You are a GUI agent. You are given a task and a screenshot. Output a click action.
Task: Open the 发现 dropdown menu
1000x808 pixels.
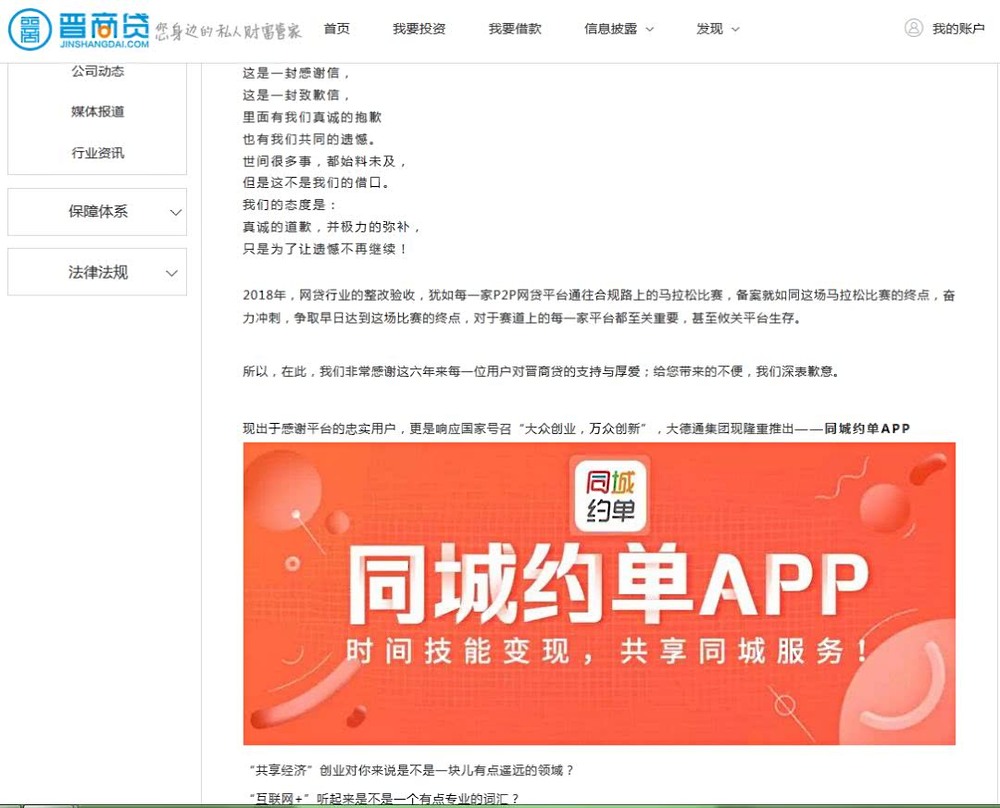713,29
